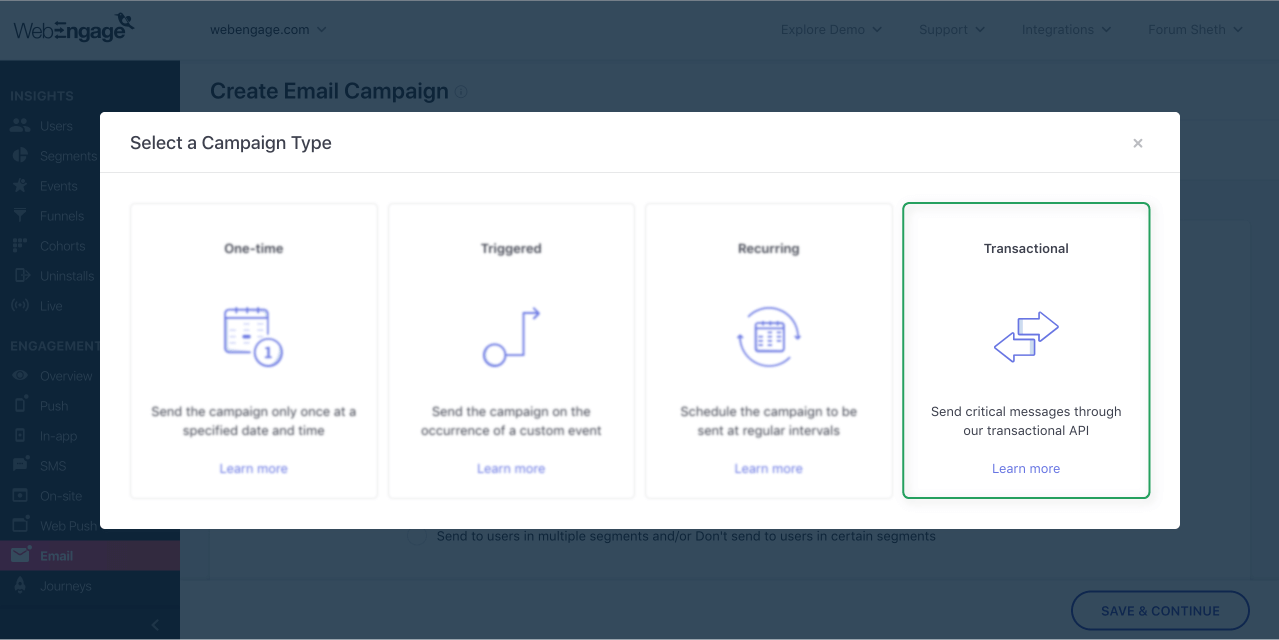
Task: Select the Recurring campaign type title
Action: 768,248
